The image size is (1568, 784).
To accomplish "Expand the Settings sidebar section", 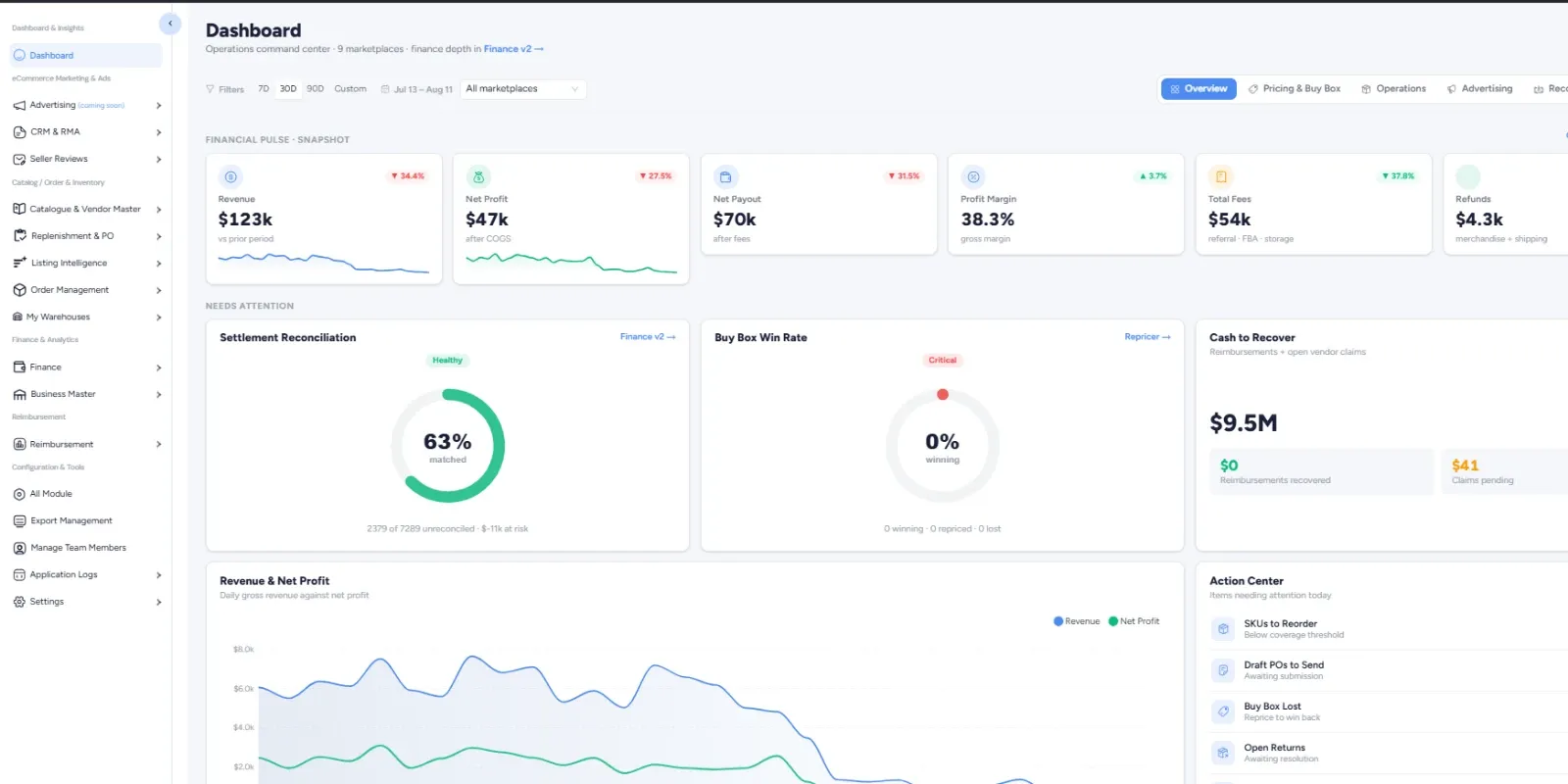I will tap(159, 602).
